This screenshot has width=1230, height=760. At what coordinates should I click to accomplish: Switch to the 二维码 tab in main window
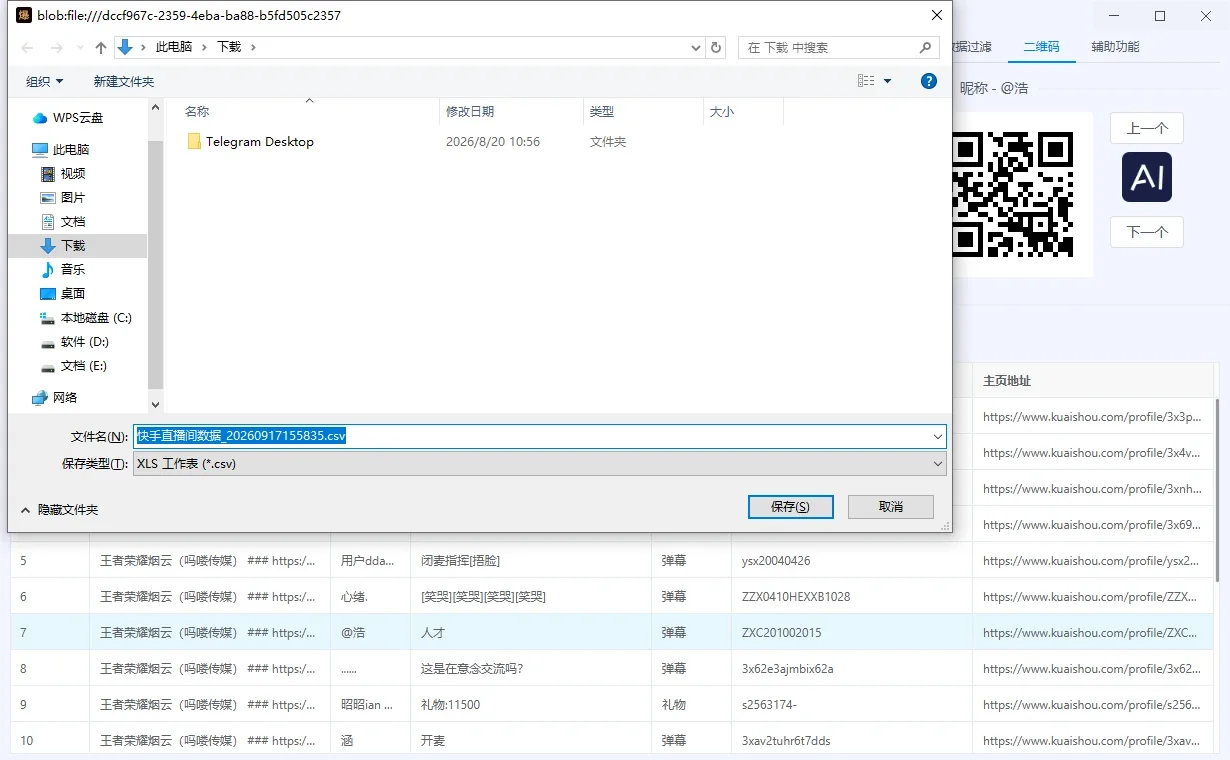point(1041,47)
